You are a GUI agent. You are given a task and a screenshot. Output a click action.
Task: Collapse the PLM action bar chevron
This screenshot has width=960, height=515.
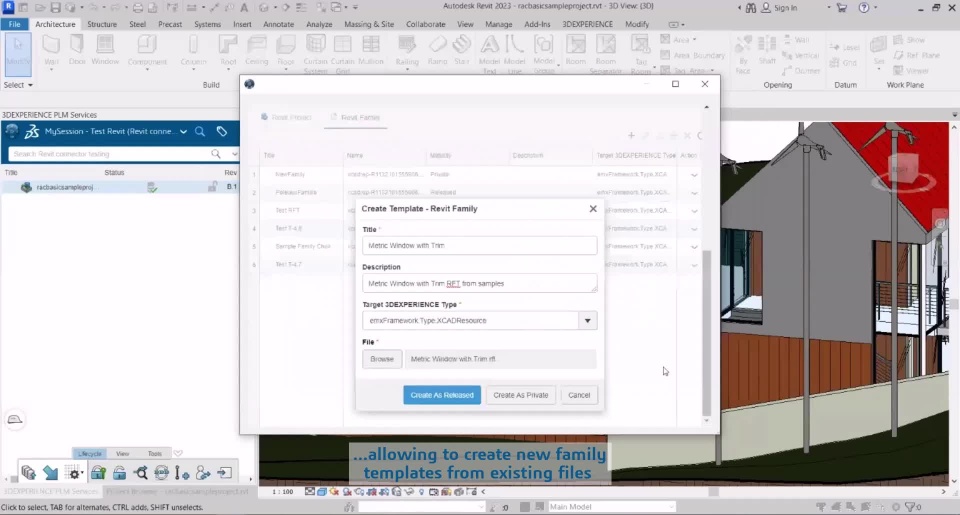point(178,454)
